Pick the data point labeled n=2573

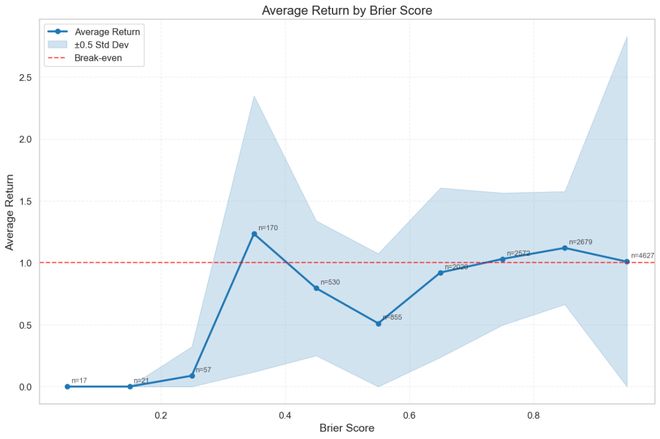pyautogui.click(x=503, y=259)
